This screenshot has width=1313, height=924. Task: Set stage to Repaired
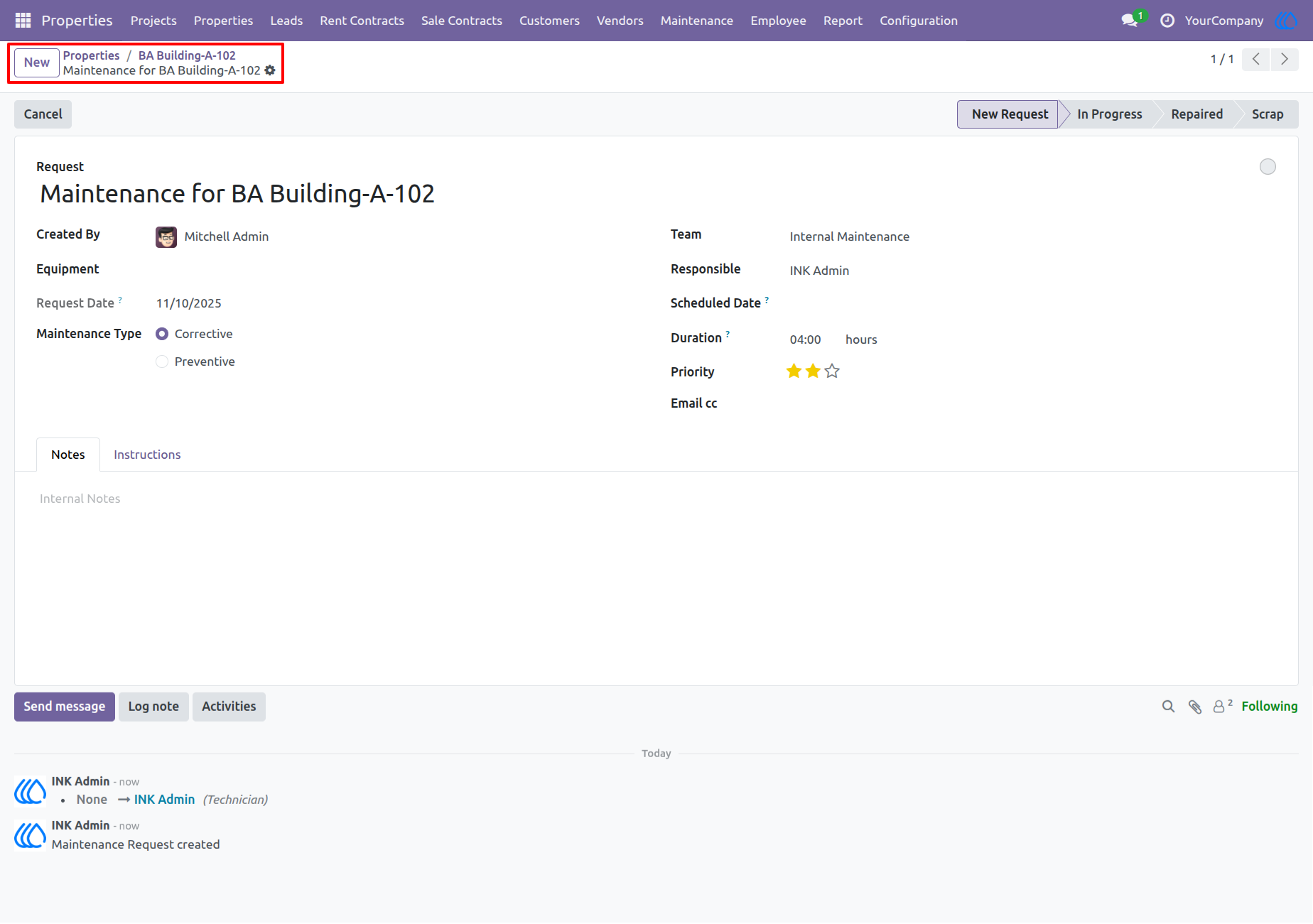tap(1196, 114)
